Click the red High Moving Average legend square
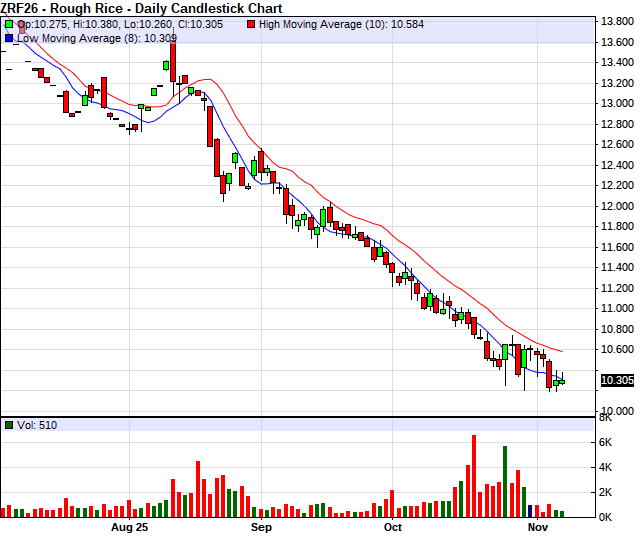The height and width of the screenshot is (536, 640). coord(250,23)
